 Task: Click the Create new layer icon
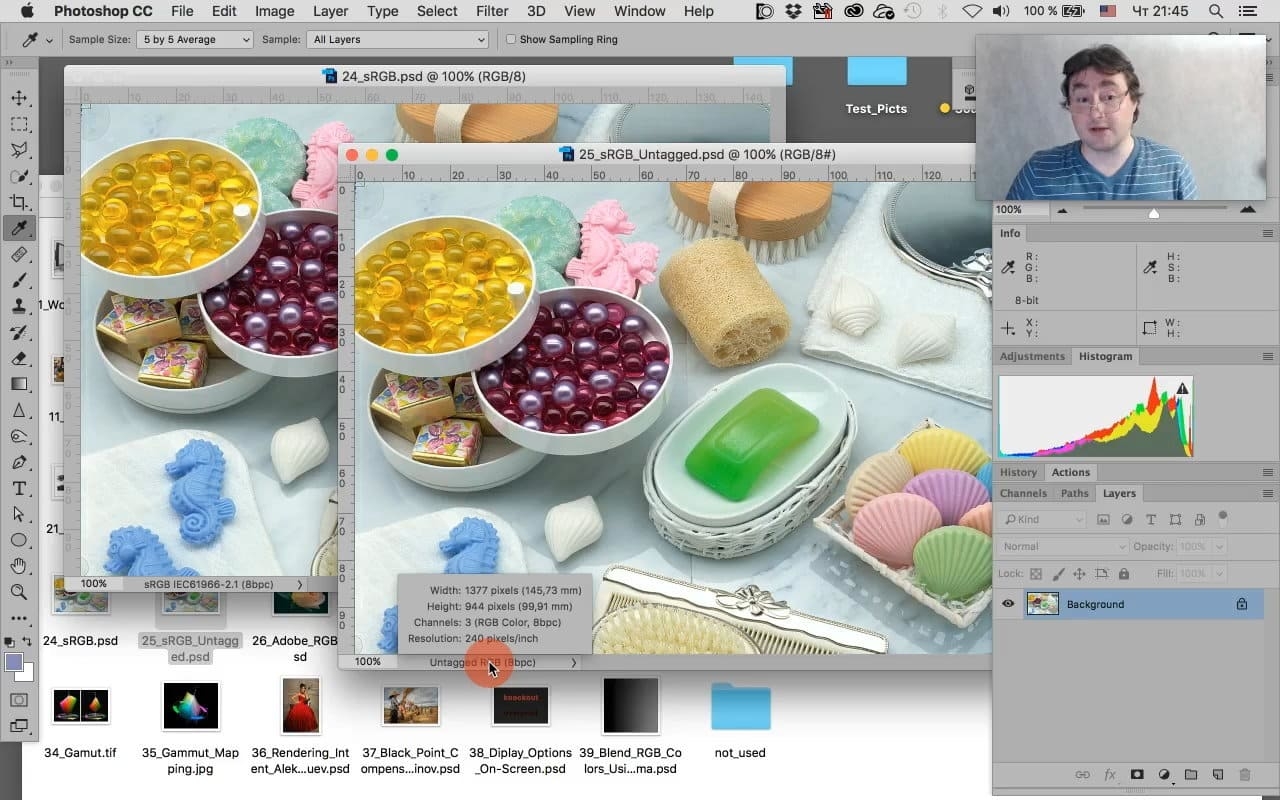click(1218, 775)
